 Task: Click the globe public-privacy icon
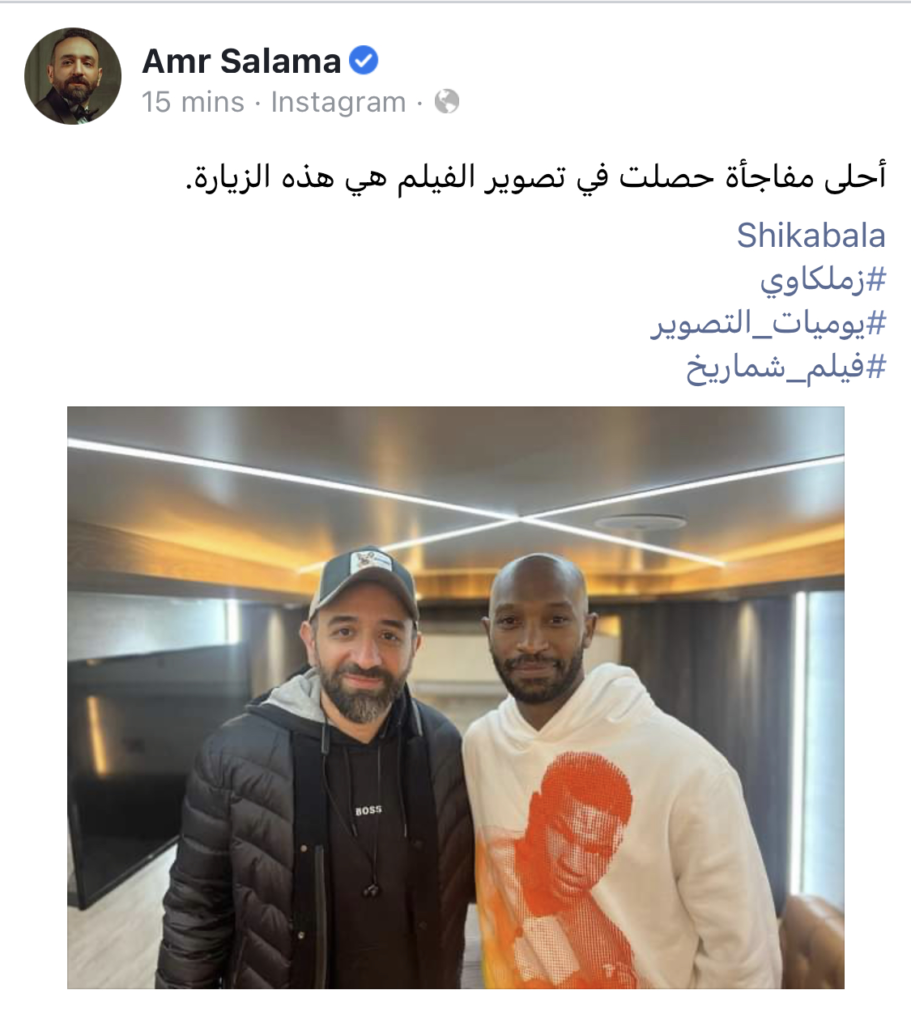click(x=447, y=102)
